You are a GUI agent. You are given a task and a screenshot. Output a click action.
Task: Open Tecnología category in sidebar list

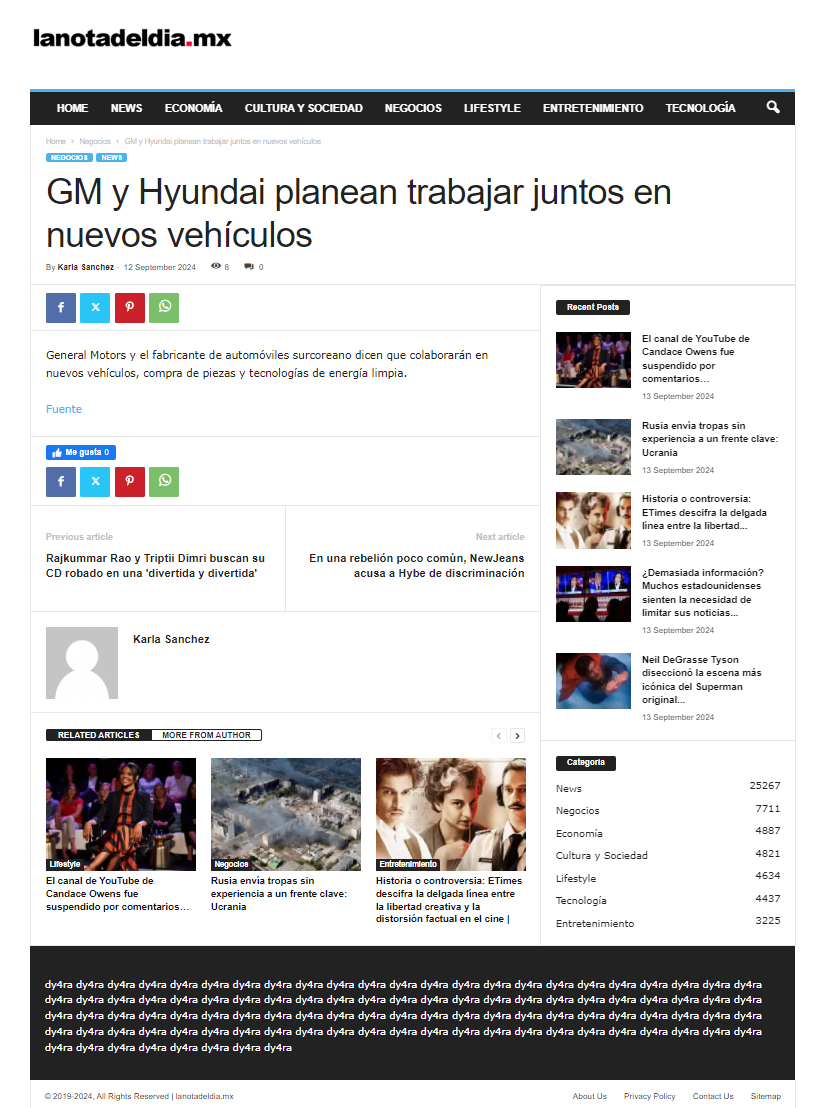pos(668,900)
